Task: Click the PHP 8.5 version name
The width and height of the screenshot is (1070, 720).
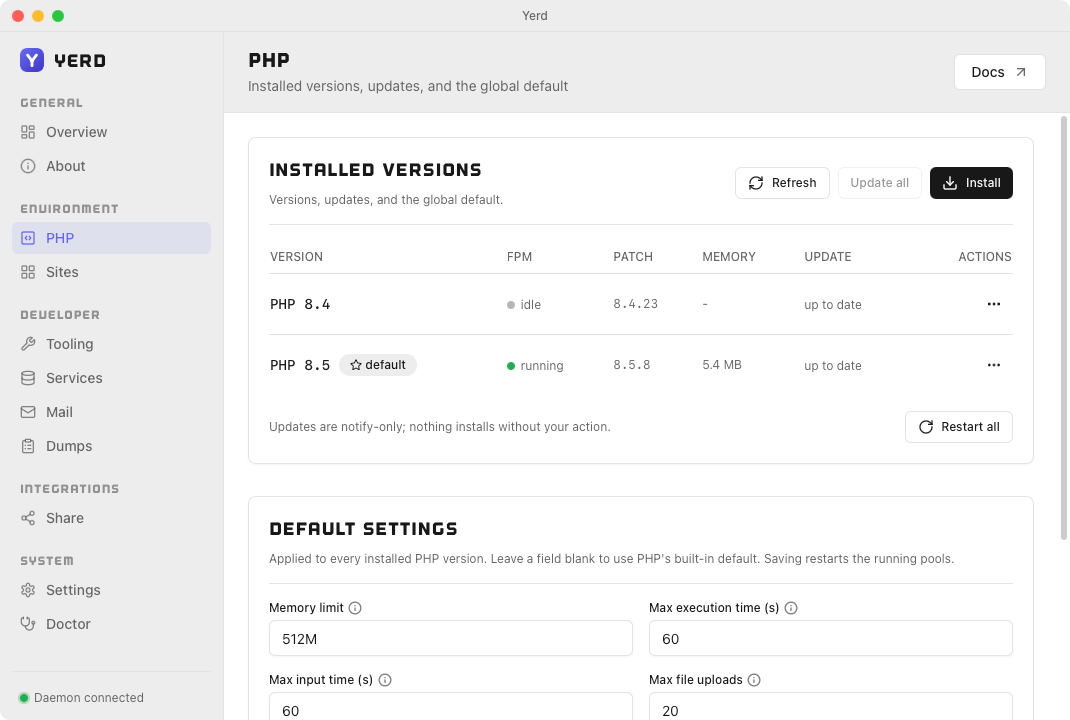Action: [300, 365]
